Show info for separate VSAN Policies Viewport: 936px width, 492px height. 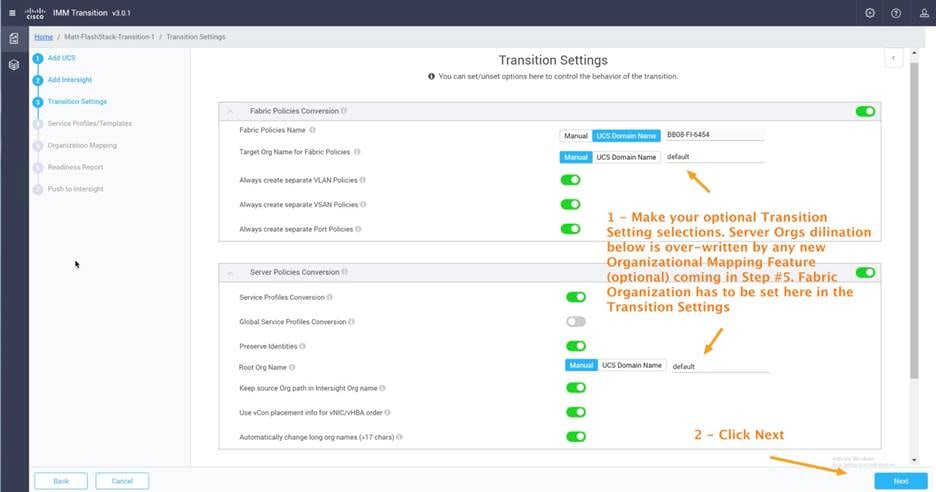coord(363,204)
